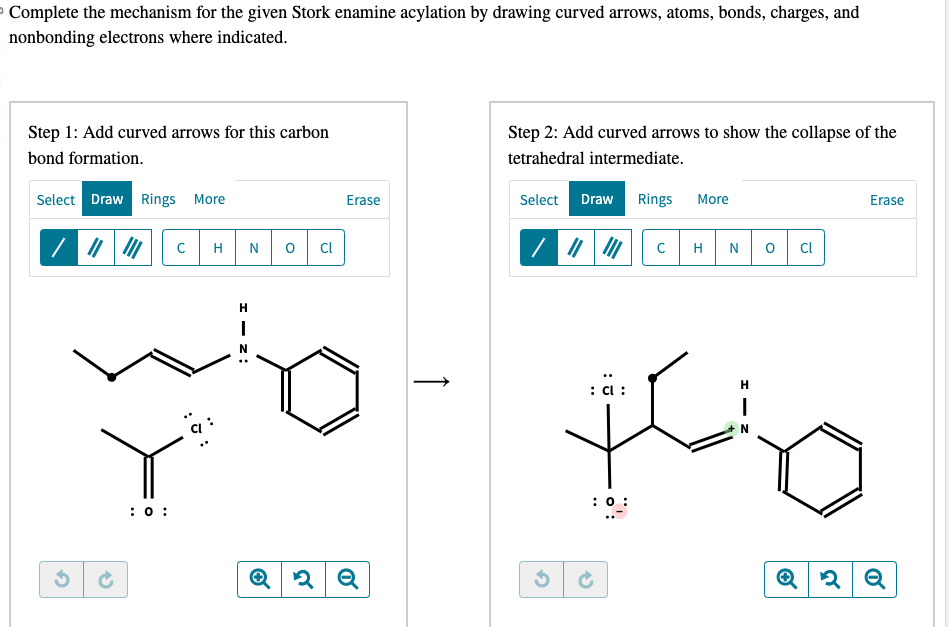This screenshot has height=627, width=949.
Task: Toggle the H atom button in Step 1
Action: click(x=217, y=247)
